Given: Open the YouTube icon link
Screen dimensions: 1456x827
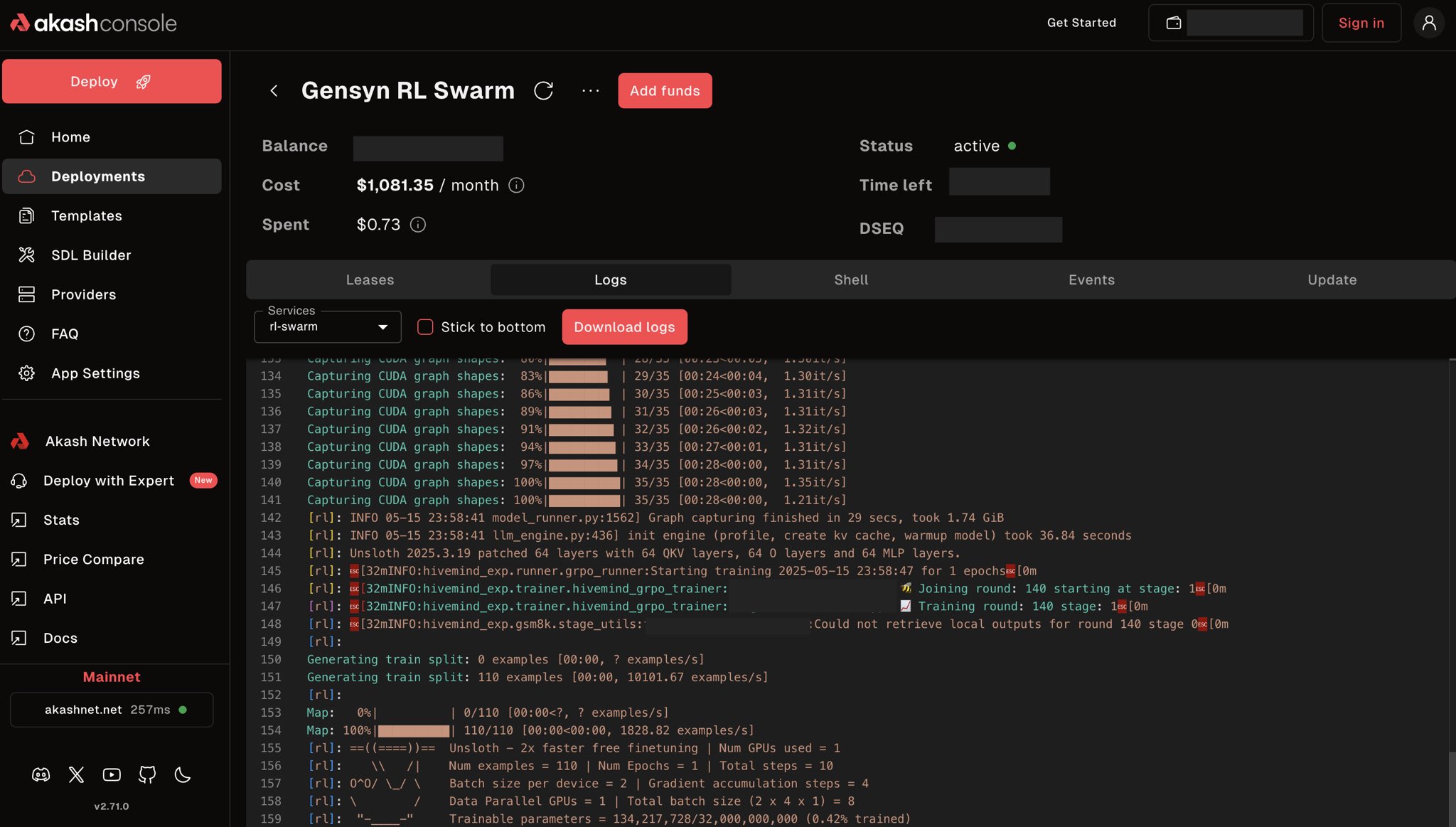Looking at the screenshot, I should click(112, 774).
